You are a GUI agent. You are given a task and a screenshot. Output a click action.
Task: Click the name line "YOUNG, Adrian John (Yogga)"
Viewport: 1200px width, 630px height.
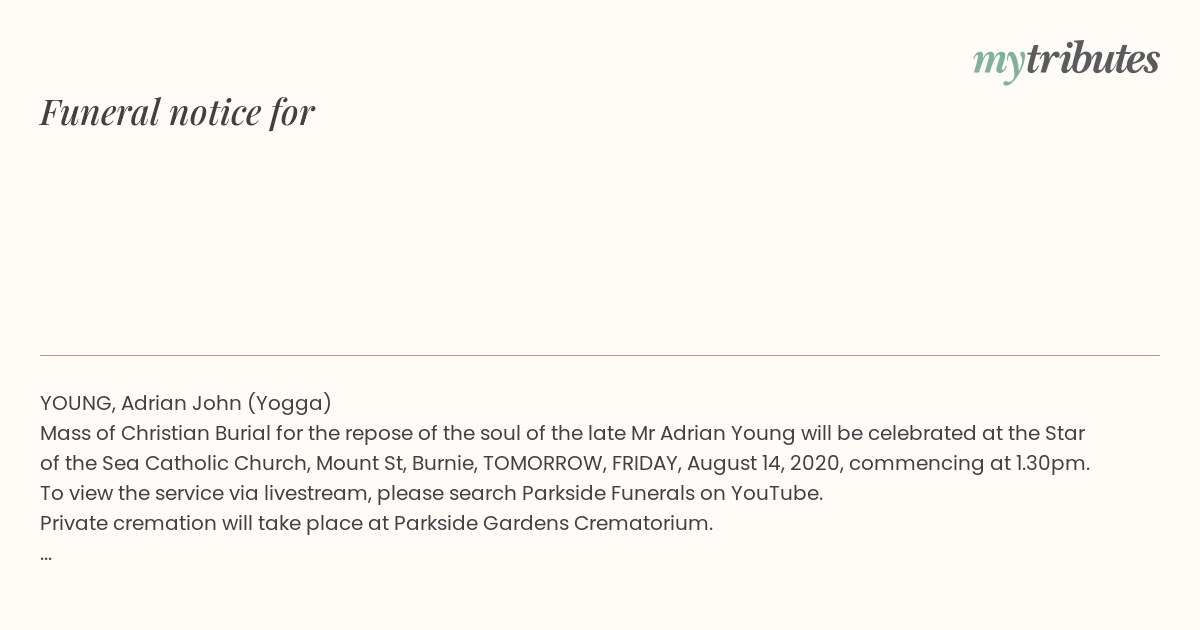click(x=186, y=403)
